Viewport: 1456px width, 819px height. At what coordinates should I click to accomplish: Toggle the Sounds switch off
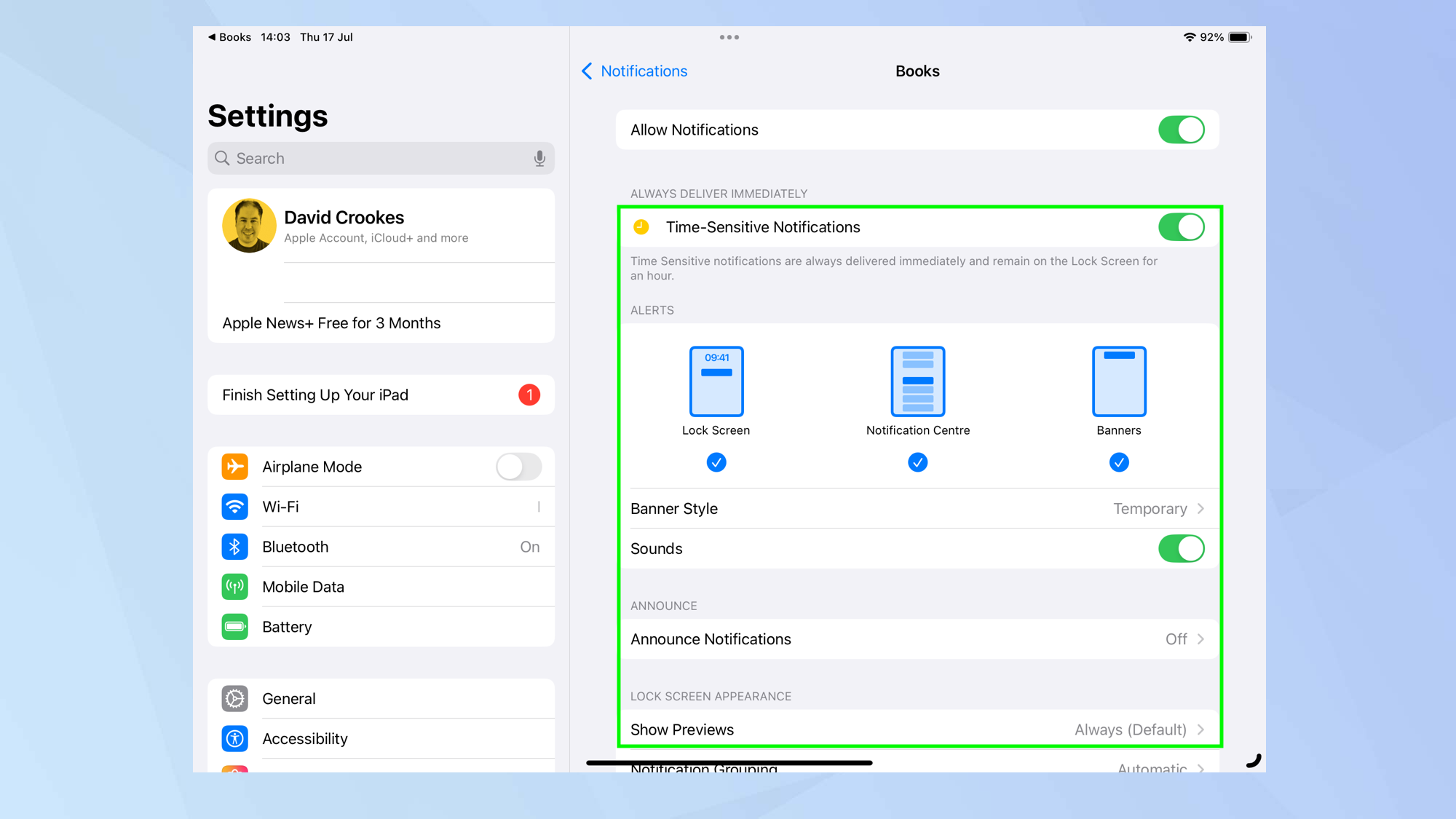(x=1181, y=549)
